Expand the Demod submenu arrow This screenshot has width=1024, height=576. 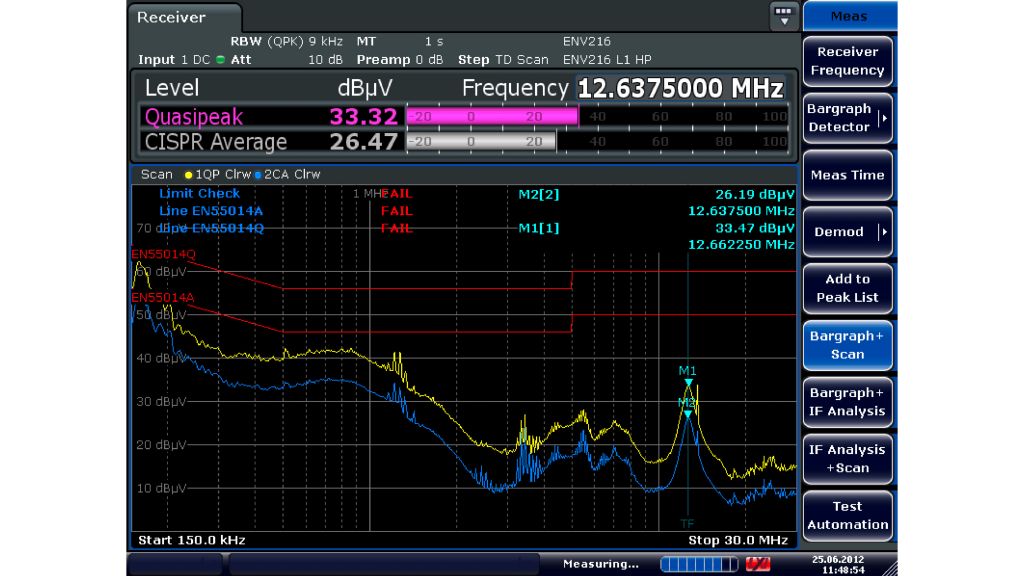(x=882, y=232)
